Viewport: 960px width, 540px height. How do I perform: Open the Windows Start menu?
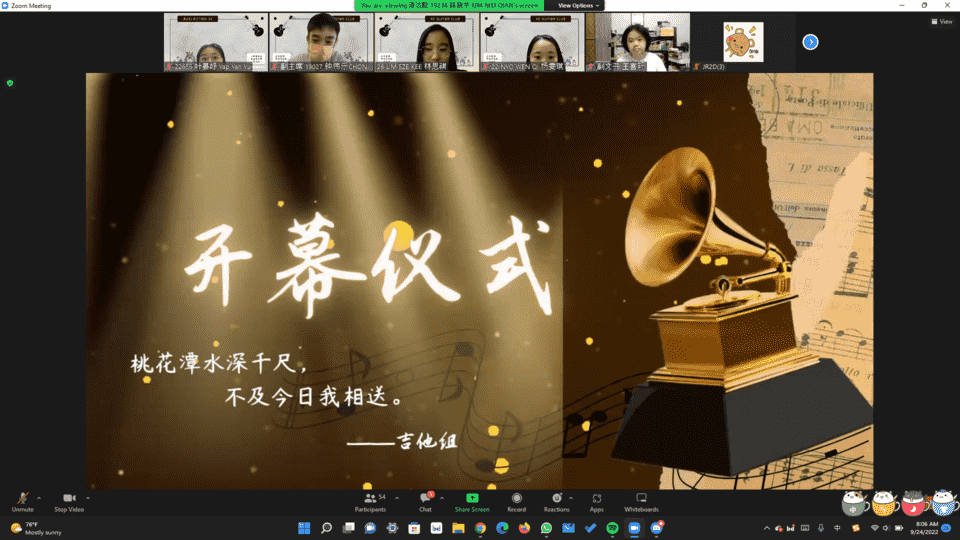(x=304, y=528)
